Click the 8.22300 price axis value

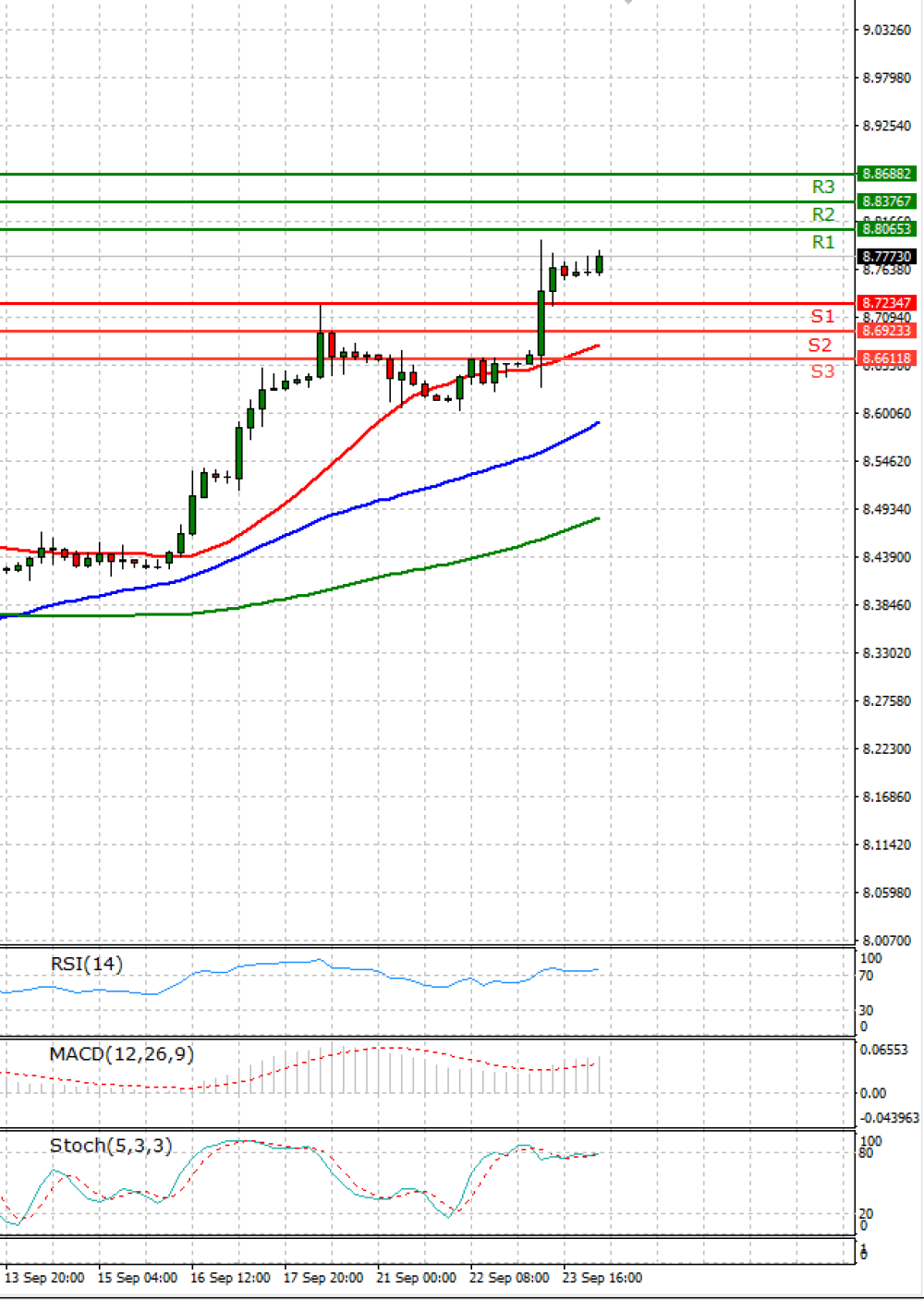(x=887, y=749)
